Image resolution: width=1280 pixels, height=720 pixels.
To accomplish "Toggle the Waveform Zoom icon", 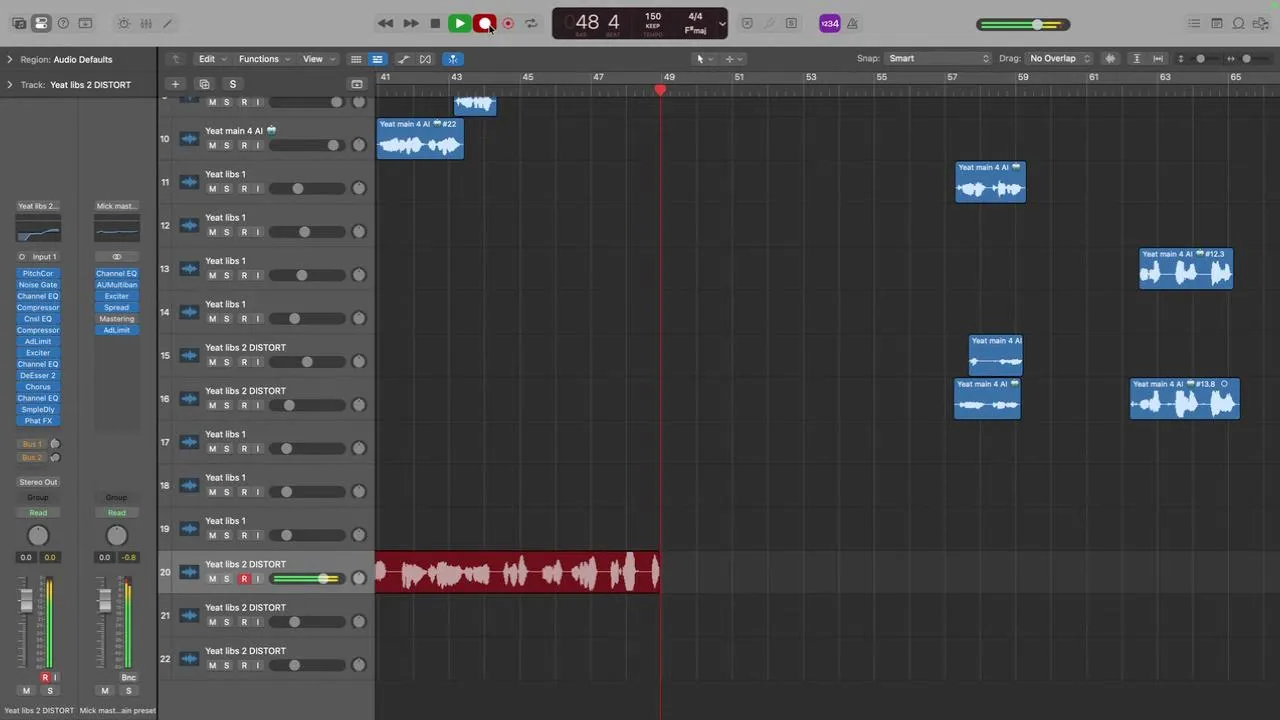I will (x=1110, y=59).
